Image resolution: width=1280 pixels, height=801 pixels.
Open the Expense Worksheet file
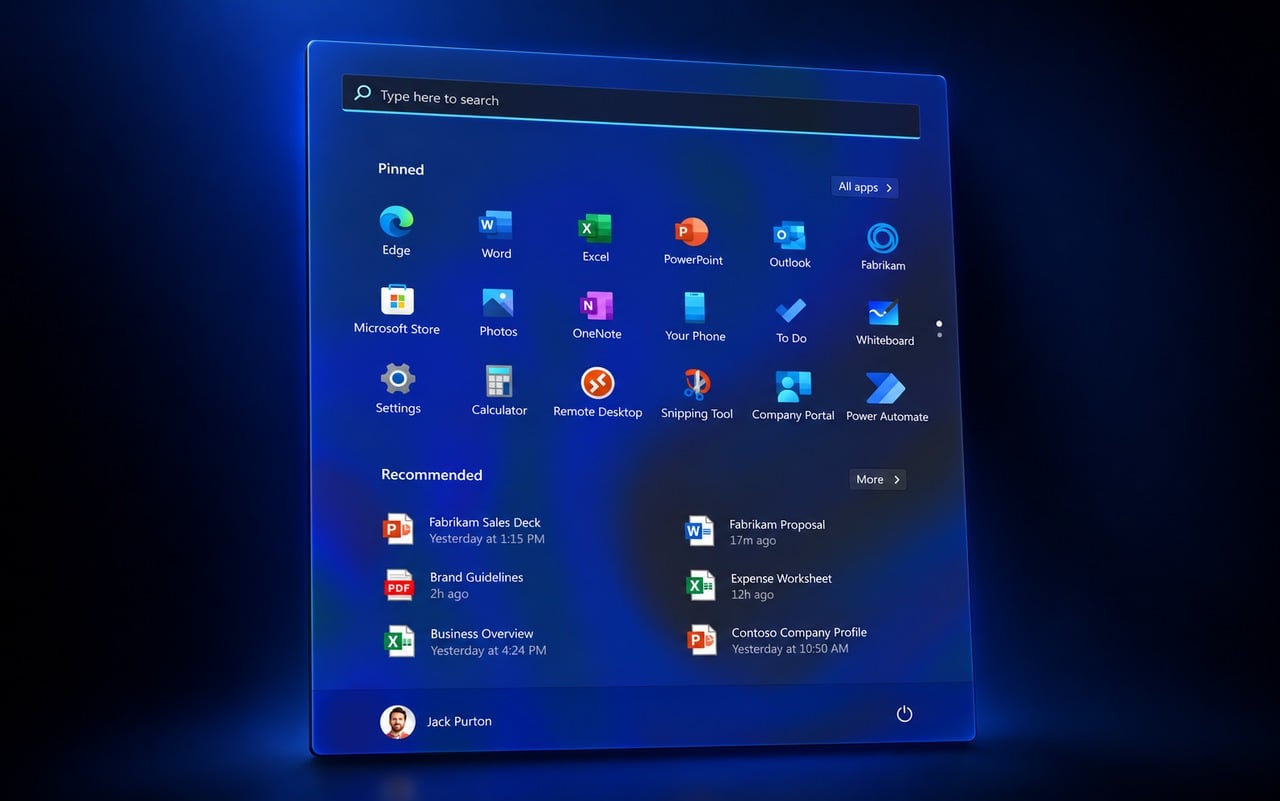click(x=759, y=586)
